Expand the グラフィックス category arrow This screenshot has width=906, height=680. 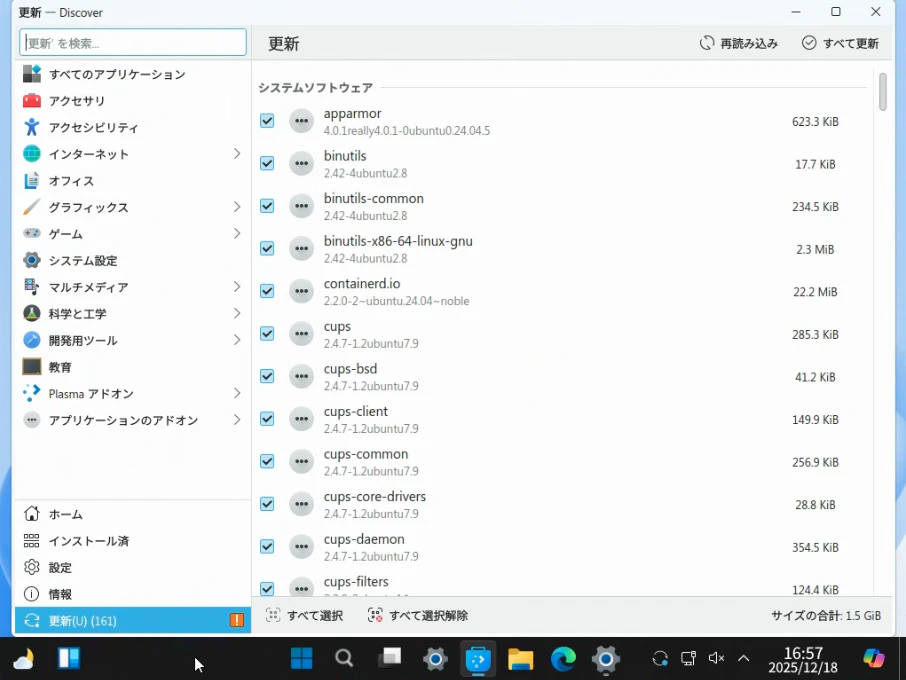(x=237, y=207)
